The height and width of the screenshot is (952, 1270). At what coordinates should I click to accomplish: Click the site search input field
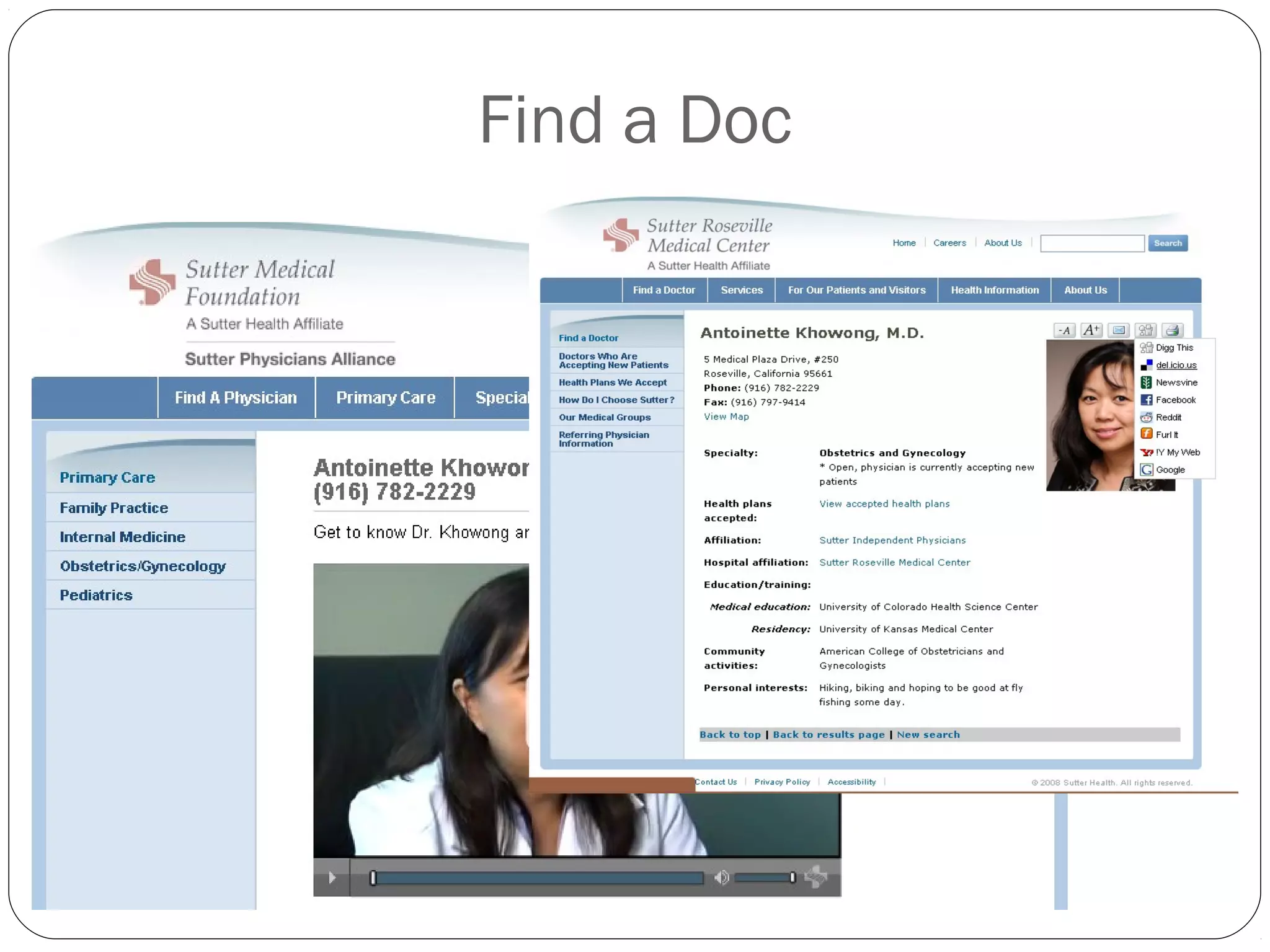click(1092, 244)
